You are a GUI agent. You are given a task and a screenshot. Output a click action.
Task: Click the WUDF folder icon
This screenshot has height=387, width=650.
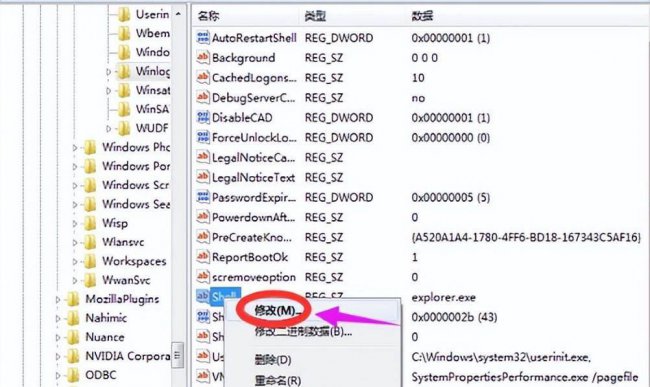pos(123,128)
